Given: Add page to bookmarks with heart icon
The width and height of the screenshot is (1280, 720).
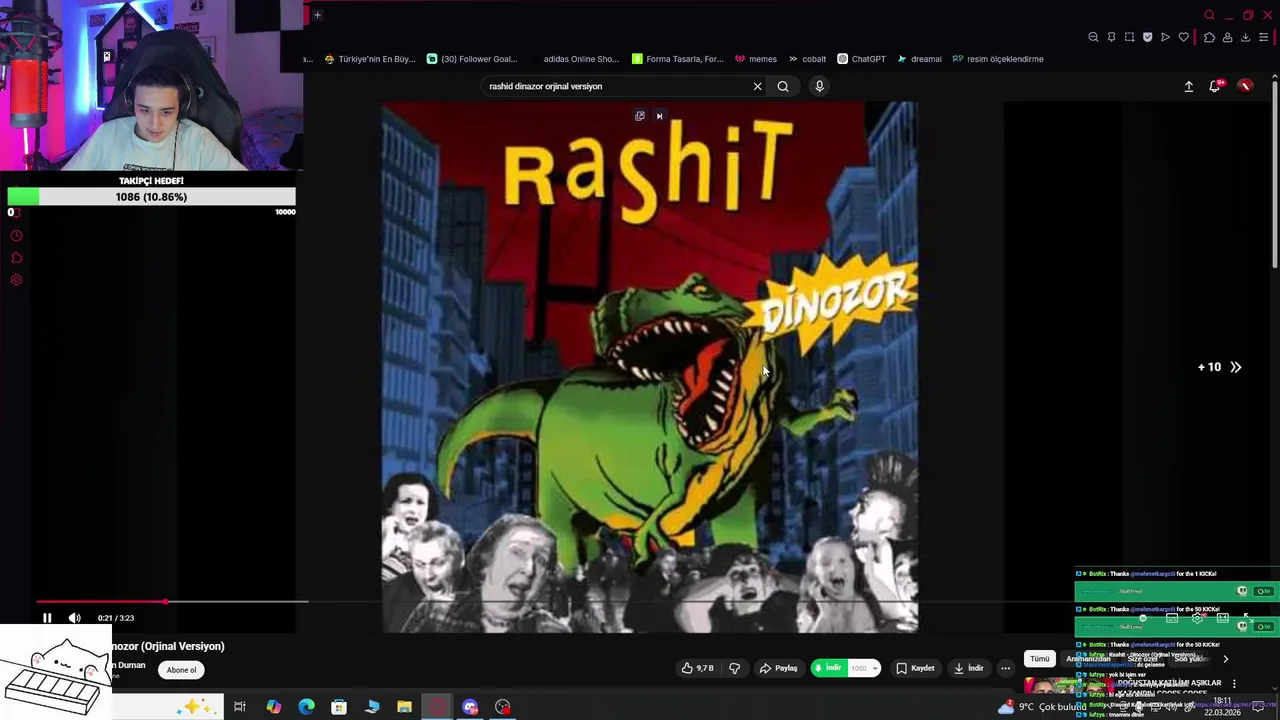Looking at the screenshot, I should [x=1184, y=37].
